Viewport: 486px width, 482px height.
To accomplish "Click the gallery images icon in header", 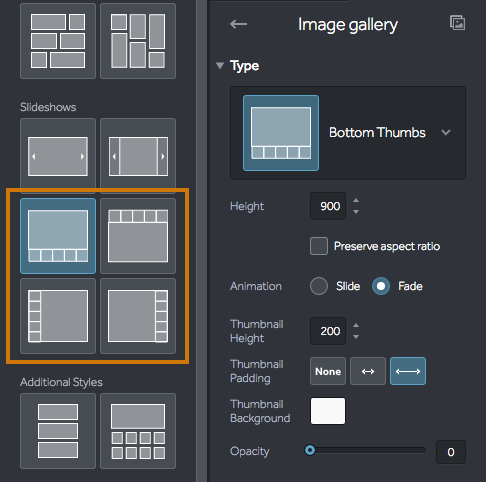I will pyautogui.click(x=458, y=23).
